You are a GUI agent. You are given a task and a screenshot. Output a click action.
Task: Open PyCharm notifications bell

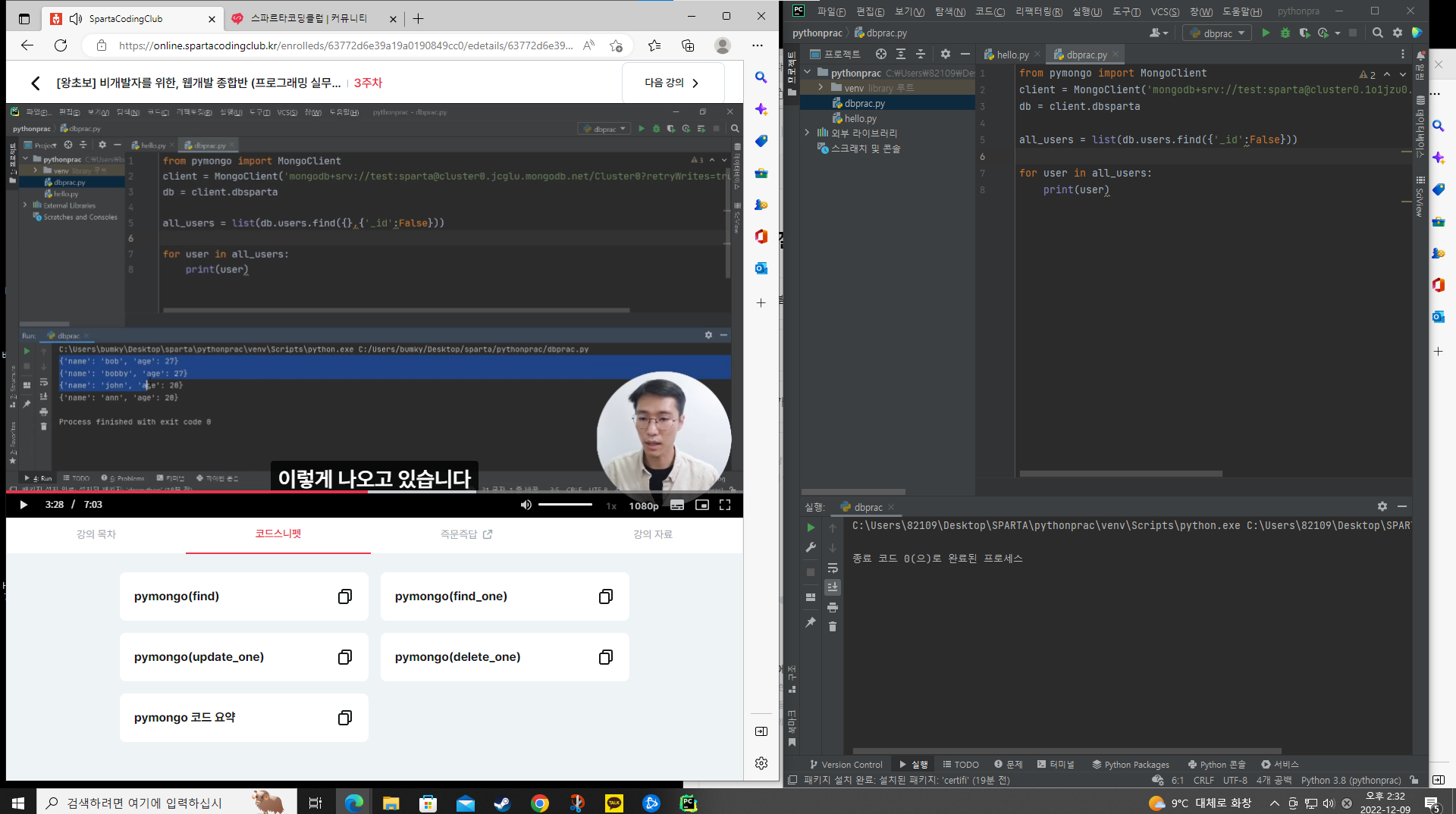click(1421, 55)
